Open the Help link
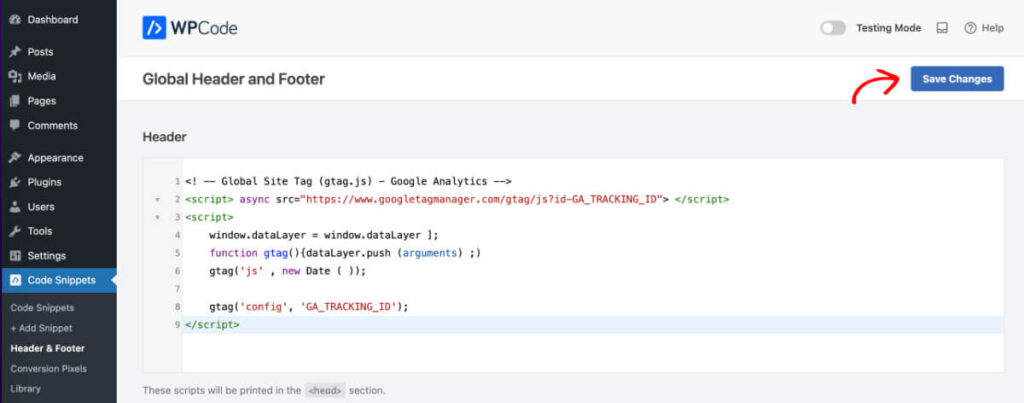The height and width of the screenshot is (403, 1024). [x=984, y=28]
